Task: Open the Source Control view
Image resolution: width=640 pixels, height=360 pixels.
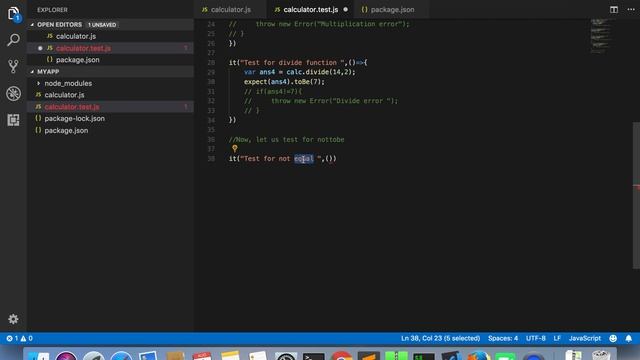Action: point(13,66)
